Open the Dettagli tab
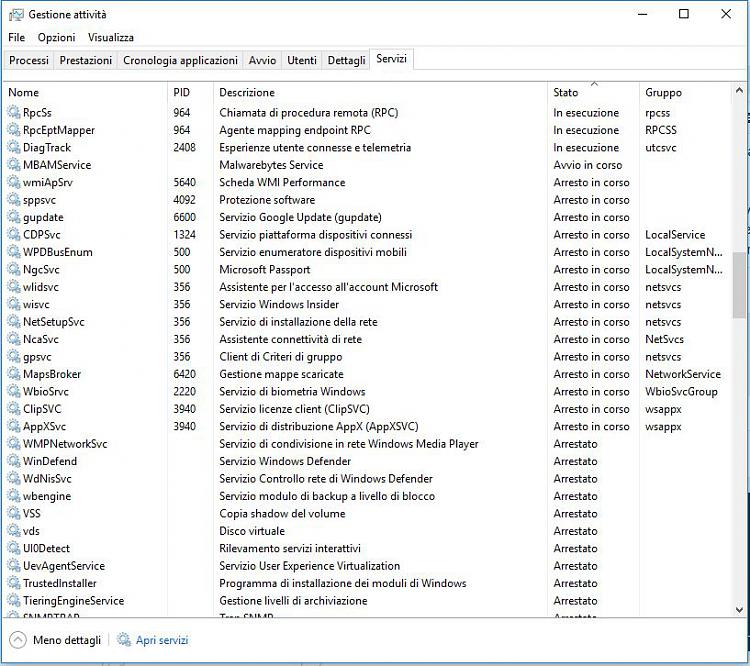This screenshot has width=750, height=666. 346,60
